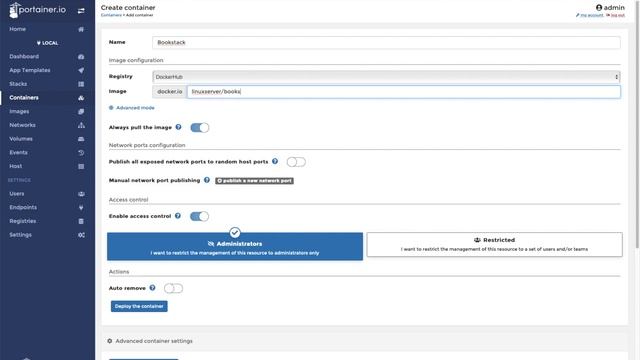The height and width of the screenshot is (360, 640).
Task: Click the Dashboard gauge icon
Action: (x=81, y=57)
